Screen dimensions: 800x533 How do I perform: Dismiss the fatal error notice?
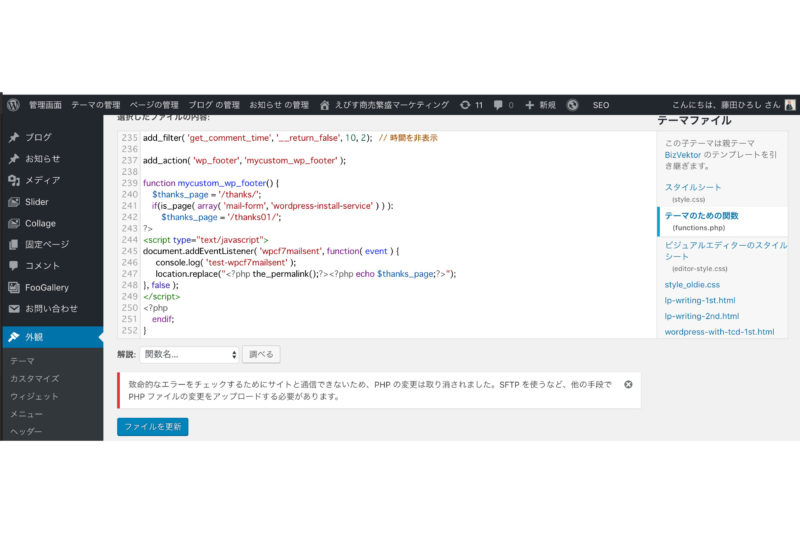click(628, 384)
